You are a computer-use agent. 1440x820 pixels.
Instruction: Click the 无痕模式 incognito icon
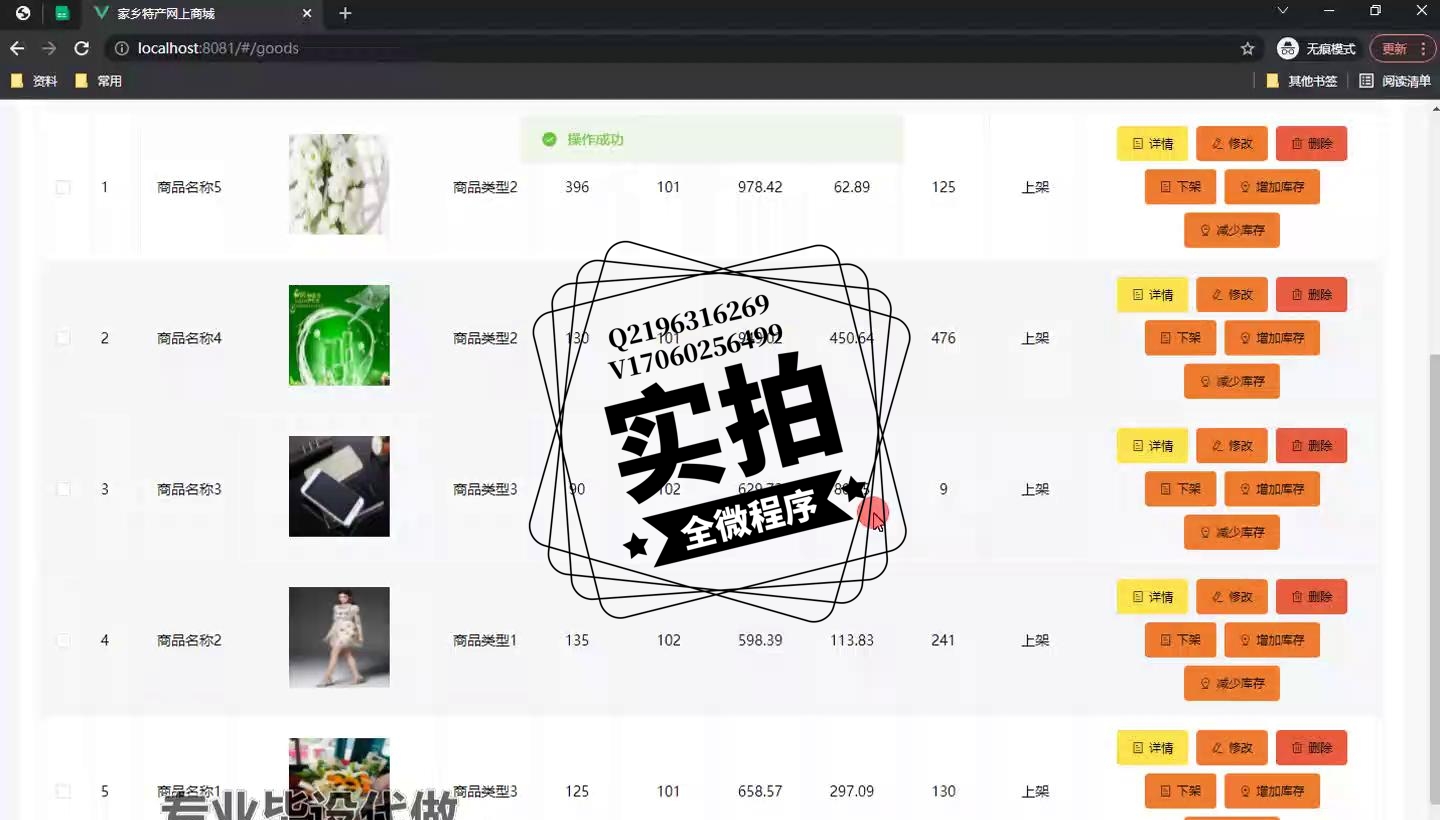(x=1288, y=48)
